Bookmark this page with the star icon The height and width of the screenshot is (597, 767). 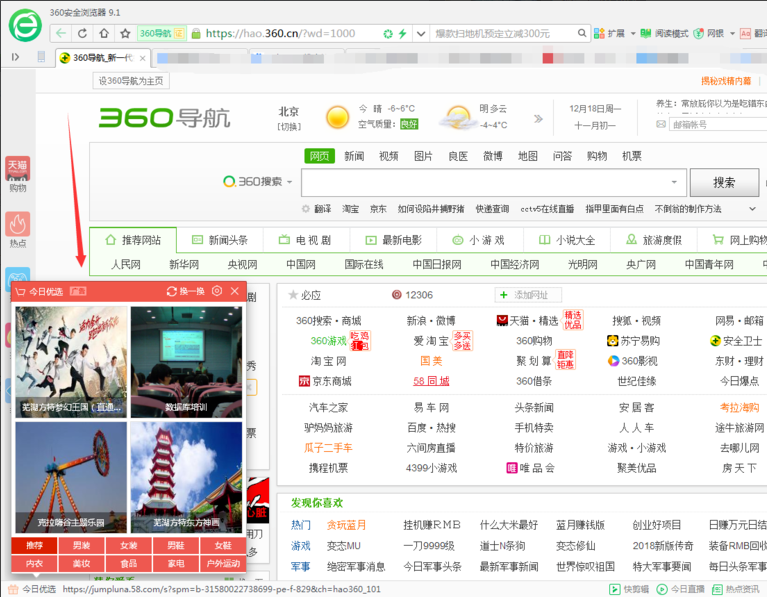tap(125, 33)
